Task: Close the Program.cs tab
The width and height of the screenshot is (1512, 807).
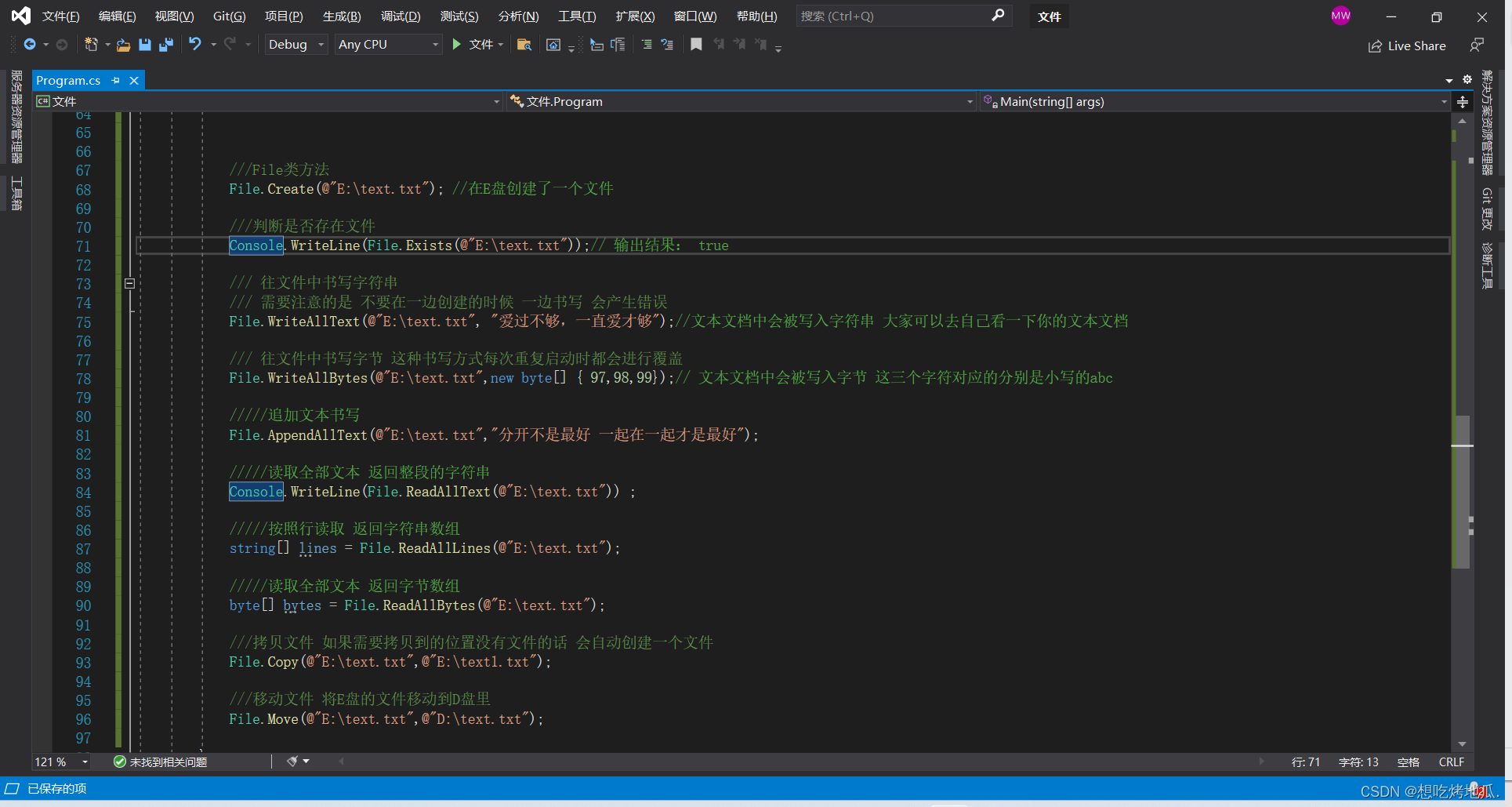Action: point(134,80)
